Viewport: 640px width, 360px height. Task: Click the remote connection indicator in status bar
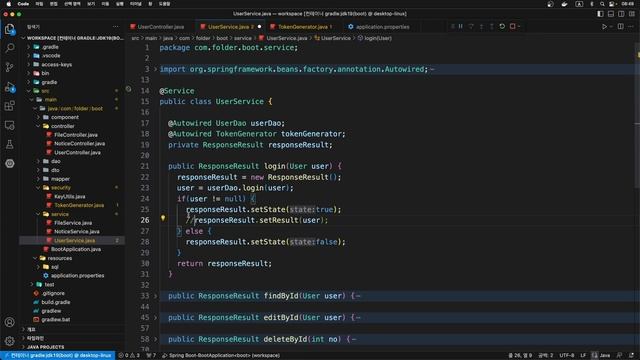click(58, 356)
